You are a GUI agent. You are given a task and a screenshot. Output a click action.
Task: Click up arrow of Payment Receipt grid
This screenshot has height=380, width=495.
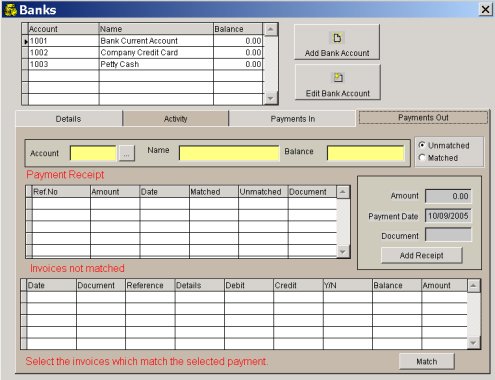point(343,192)
